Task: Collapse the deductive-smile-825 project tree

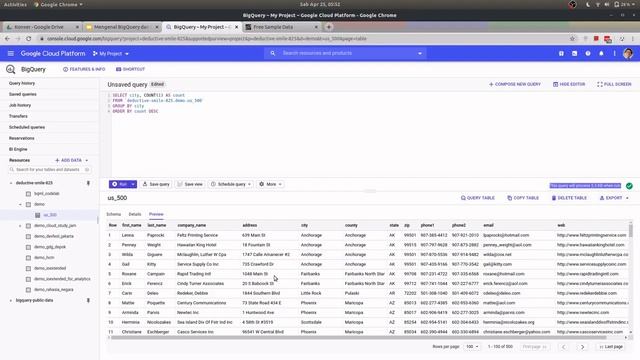Action: click(x=11, y=183)
